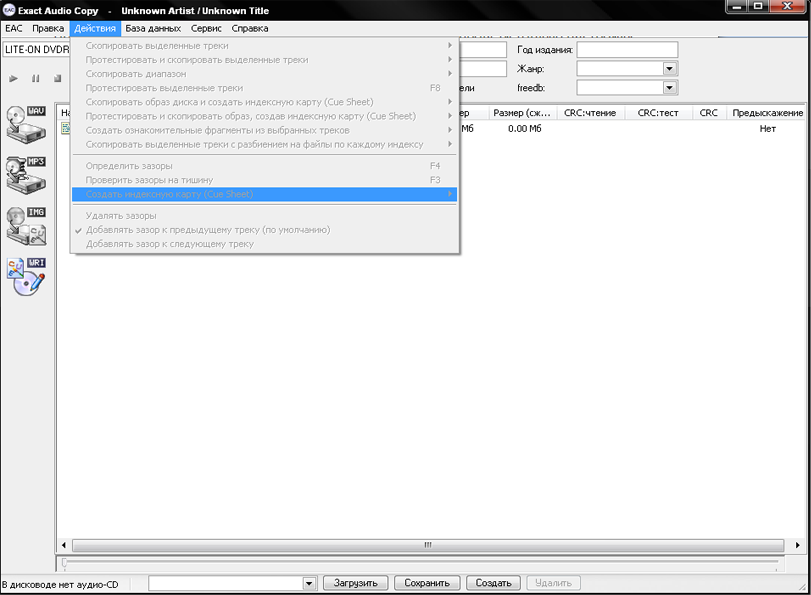Open the EAC menu

[x=14, y=28]
